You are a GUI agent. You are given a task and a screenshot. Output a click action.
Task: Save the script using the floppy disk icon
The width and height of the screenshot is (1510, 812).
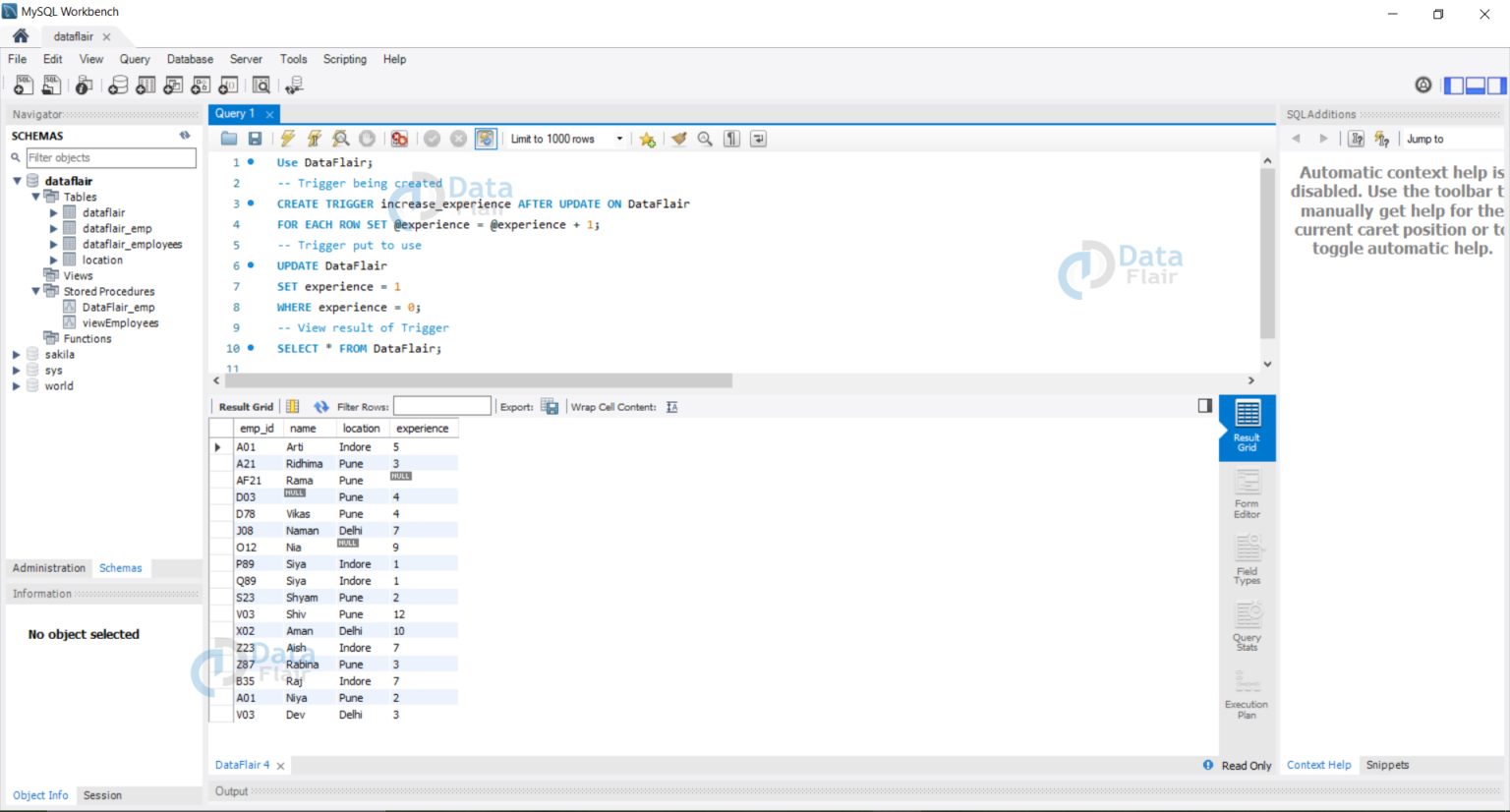[255, 139]
